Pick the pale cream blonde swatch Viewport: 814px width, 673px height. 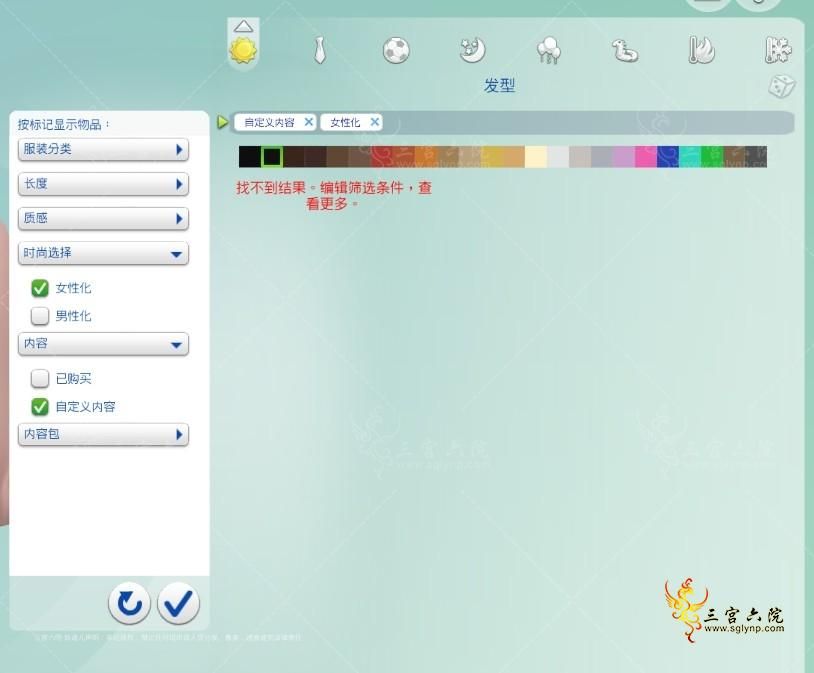pyautogui.click(x=536, y=157)
